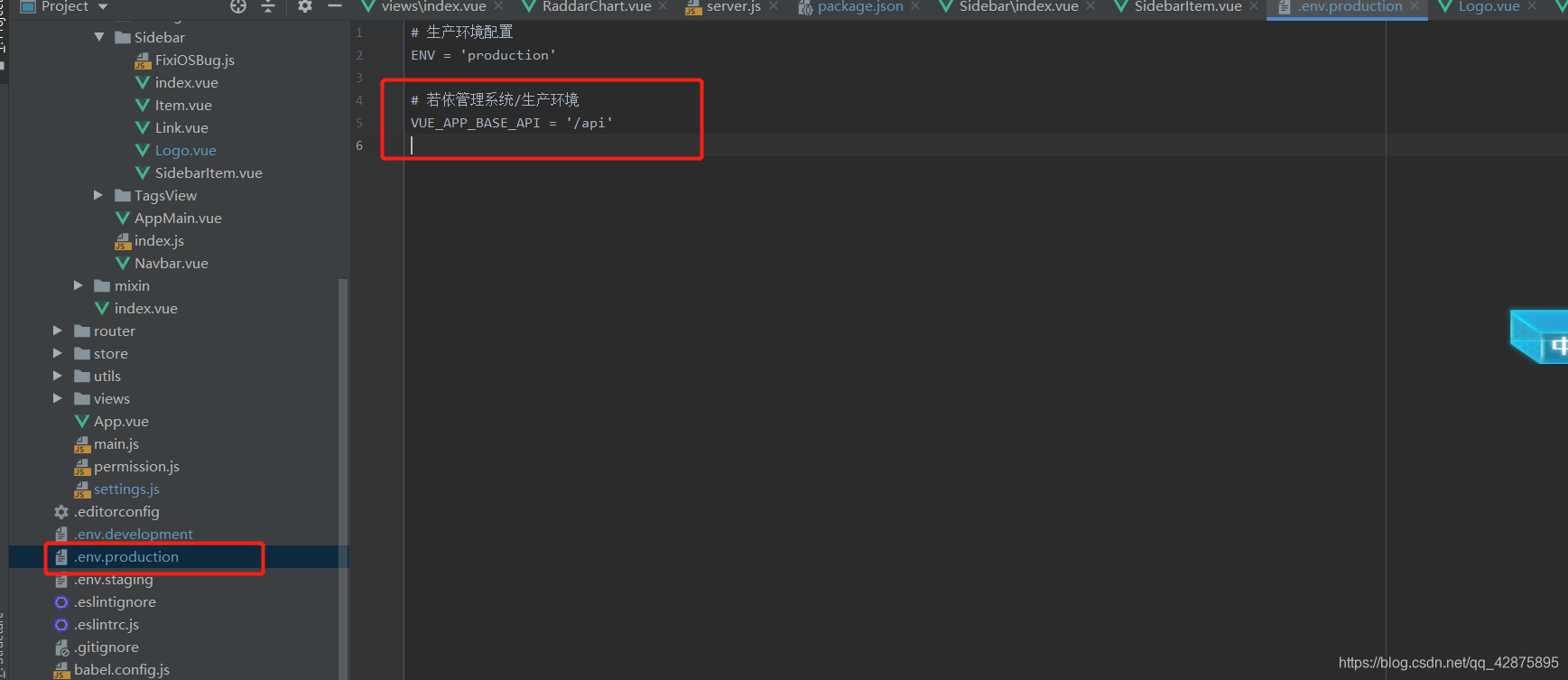Expand the router folder
Viewport: 1568px width, 680px height.
58,331
